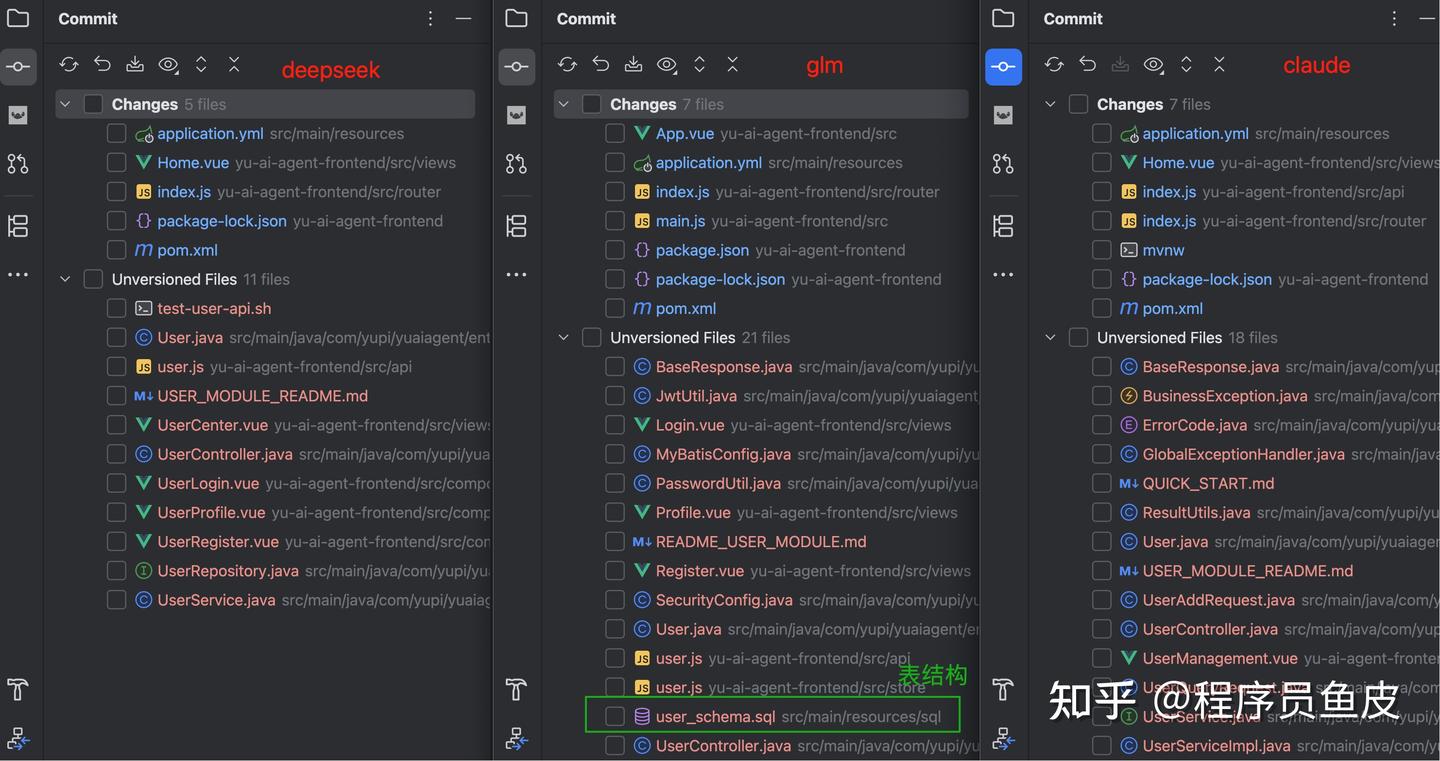Click Rollback arrow in the glm panel toolbar
The height and width of the screenshot is (761, 1440).
click(601, 65)
